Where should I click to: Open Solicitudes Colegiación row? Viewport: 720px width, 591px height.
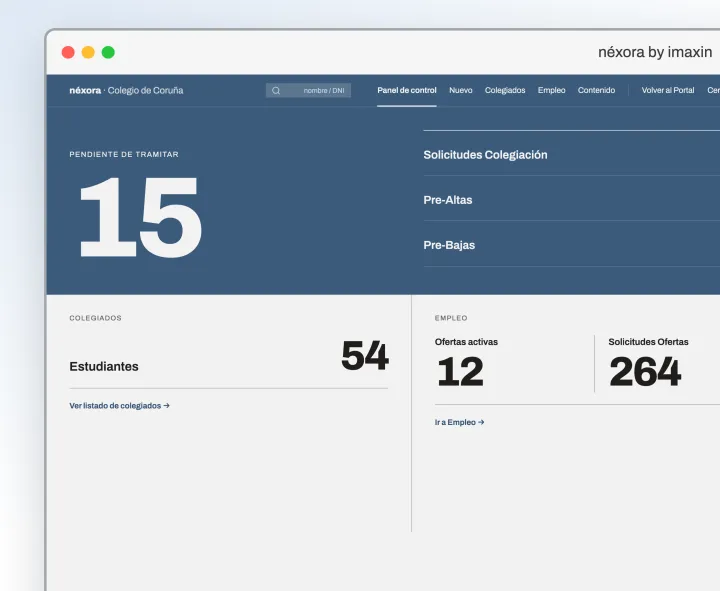[571, 155]
